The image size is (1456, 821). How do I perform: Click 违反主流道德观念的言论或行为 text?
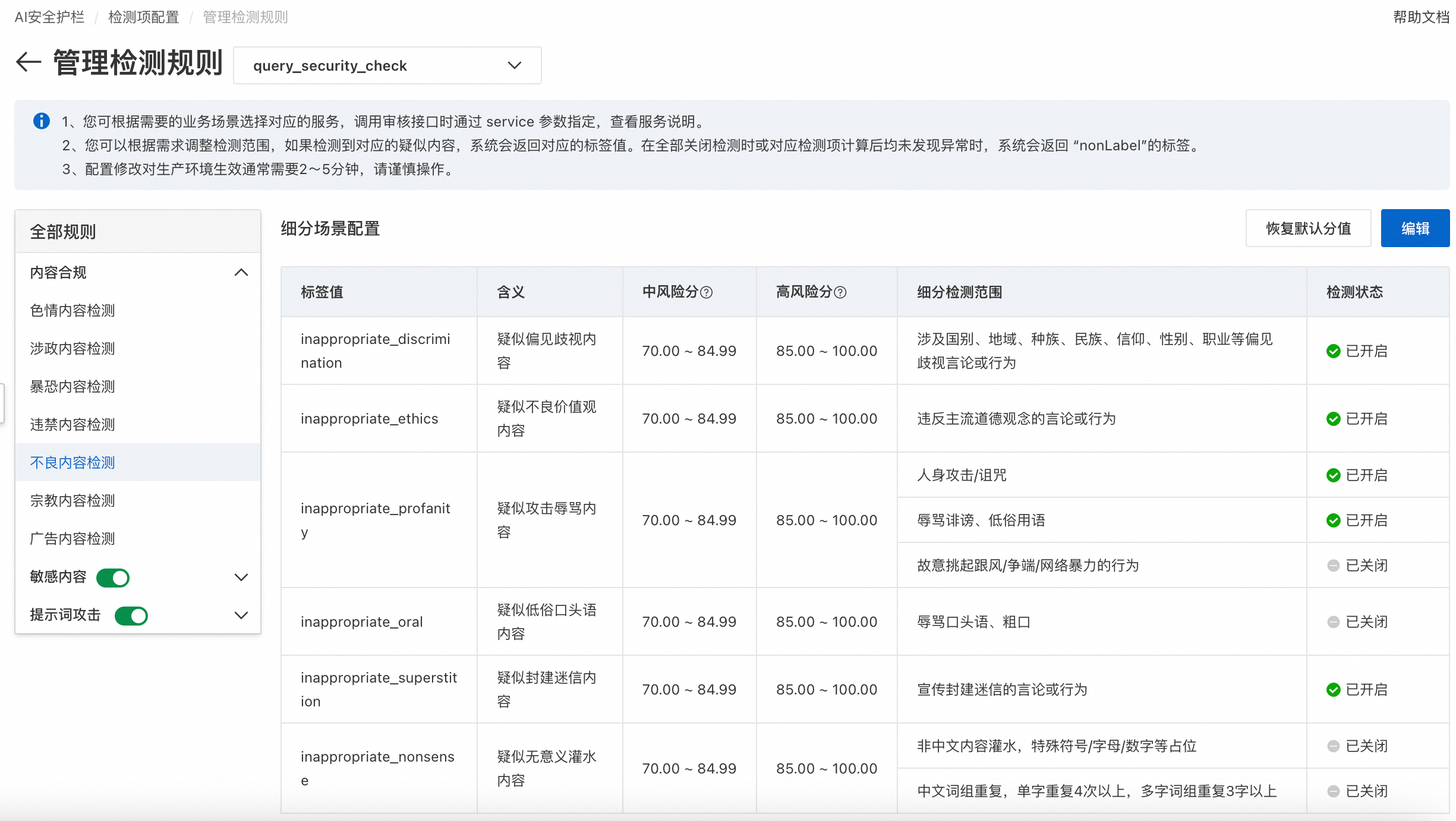coord(1016,419)
